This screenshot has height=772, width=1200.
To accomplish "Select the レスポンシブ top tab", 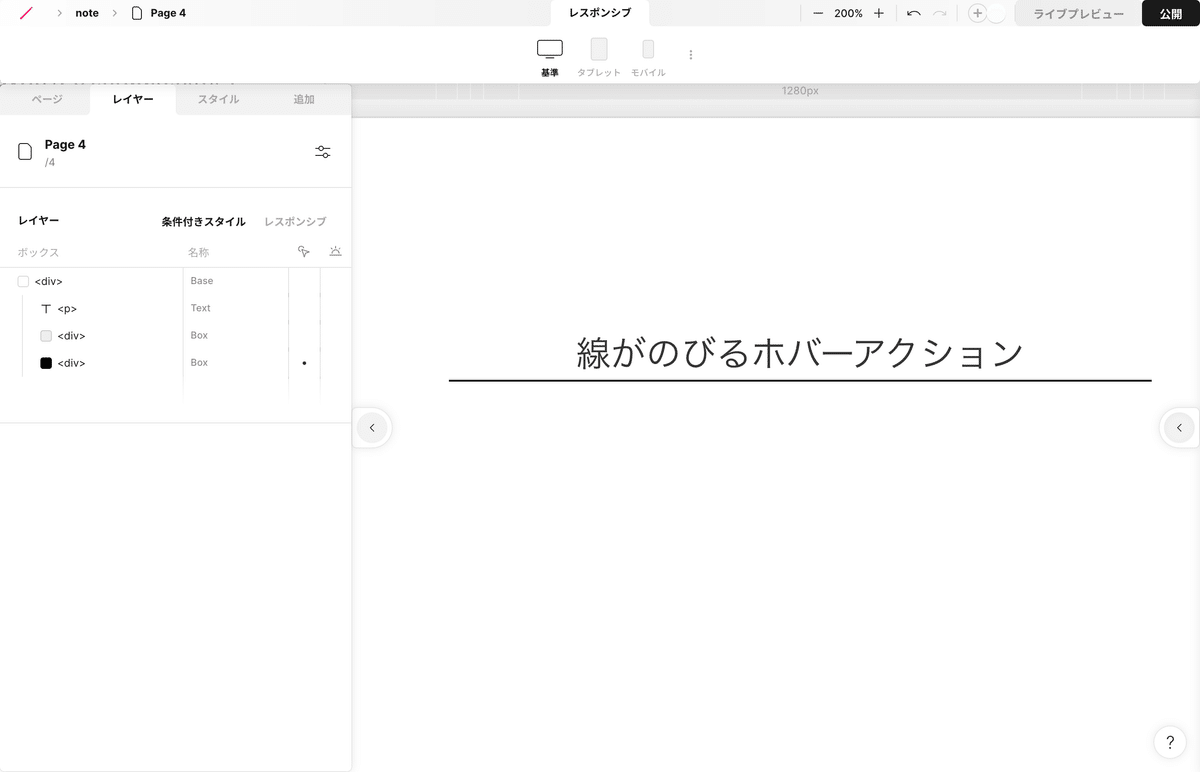I will (x=600, y=13).
